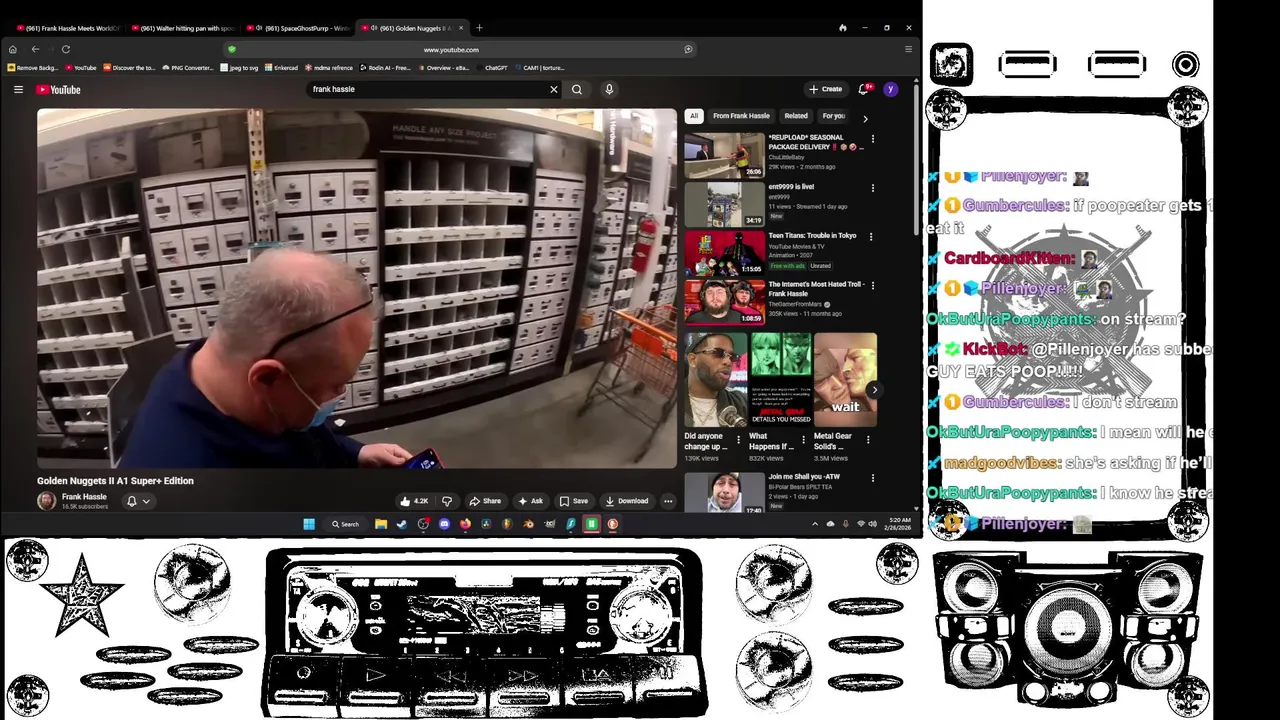
Task: Open the browser menu hamburger
Action: (x=908, y=49)
